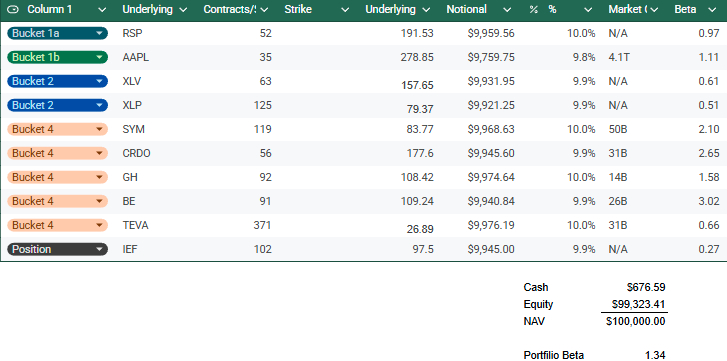Select the XLP ticker cell

132,105
